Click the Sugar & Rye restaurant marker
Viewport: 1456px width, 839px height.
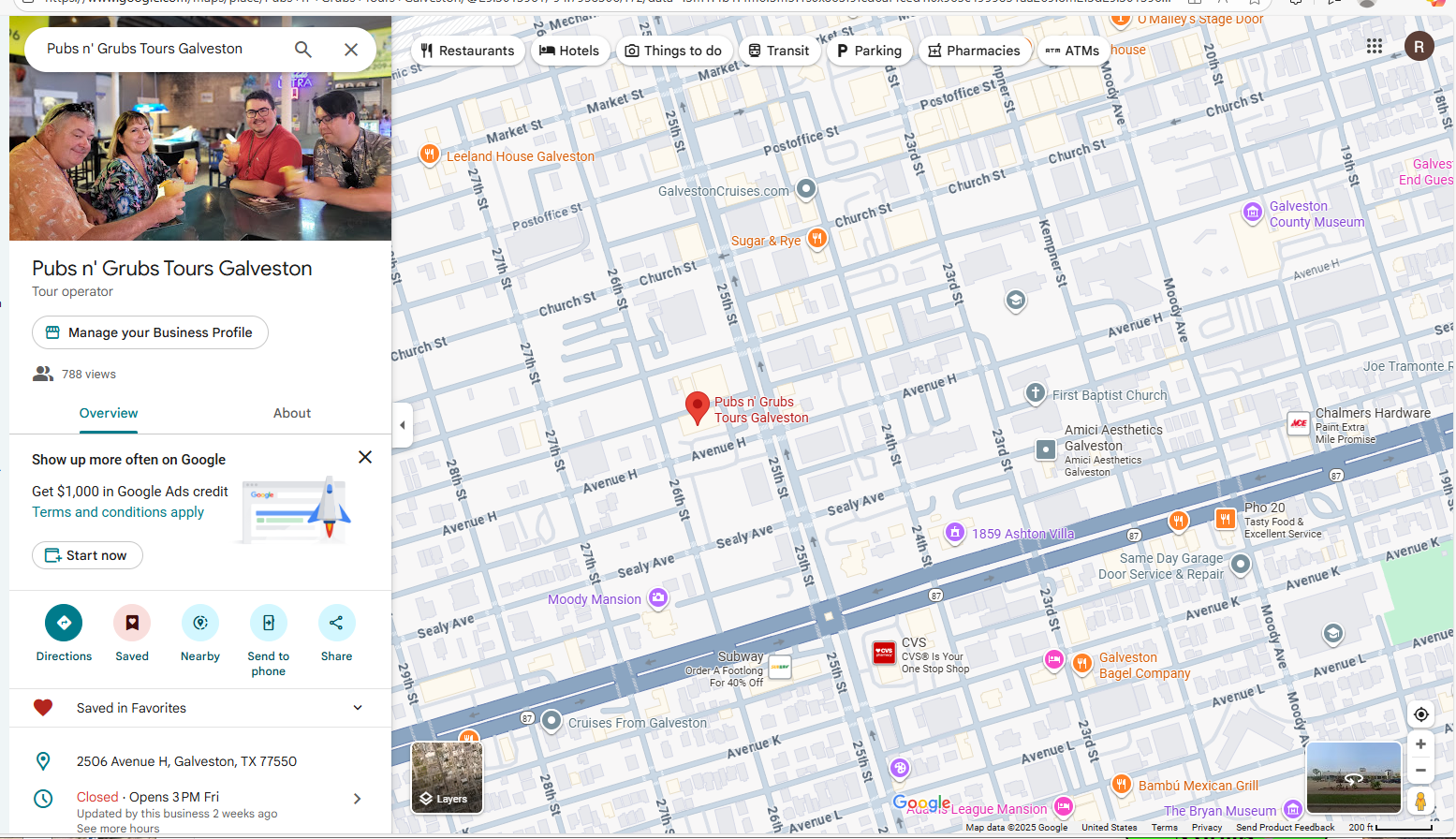click(x=816, y=239)
